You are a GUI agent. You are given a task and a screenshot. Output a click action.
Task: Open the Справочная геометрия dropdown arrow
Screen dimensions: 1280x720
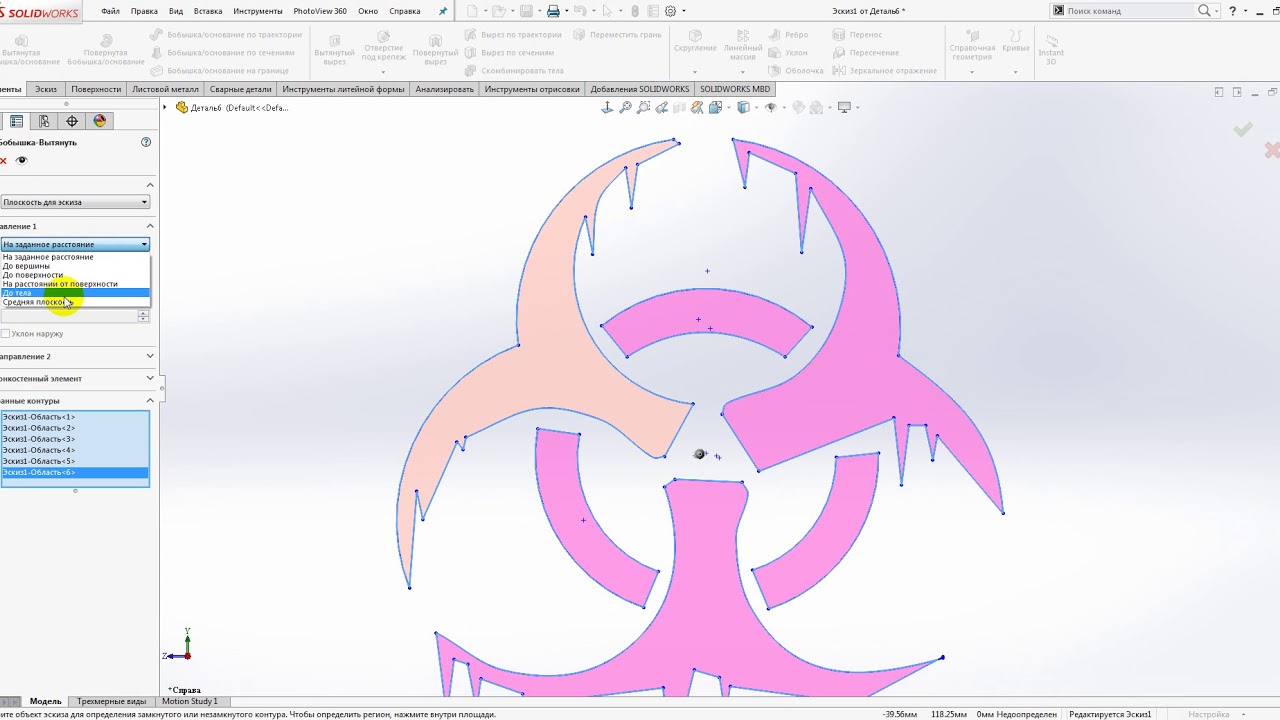pyautogui.click(x=972, y=72)
